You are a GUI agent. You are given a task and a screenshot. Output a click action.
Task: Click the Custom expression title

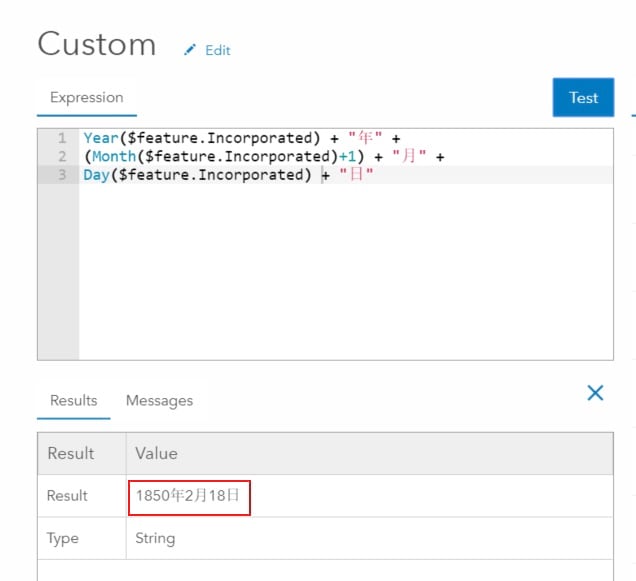[x=97, y=45]
